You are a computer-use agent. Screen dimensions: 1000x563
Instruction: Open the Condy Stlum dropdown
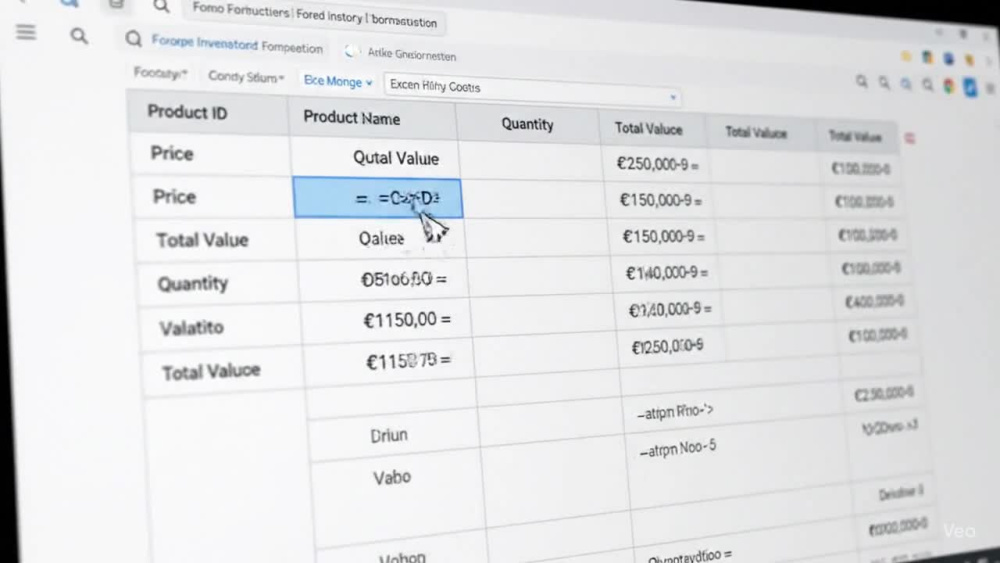246,77
